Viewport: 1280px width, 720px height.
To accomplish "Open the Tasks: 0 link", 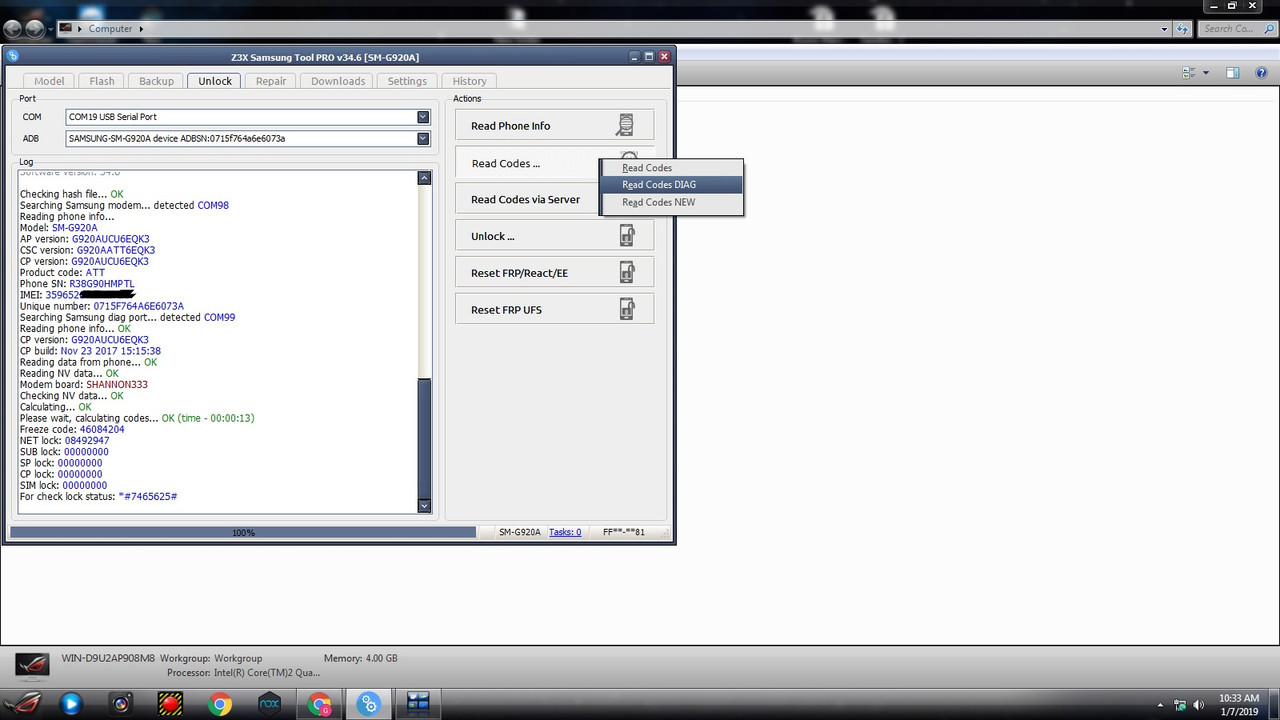I will tap(565, 532).
